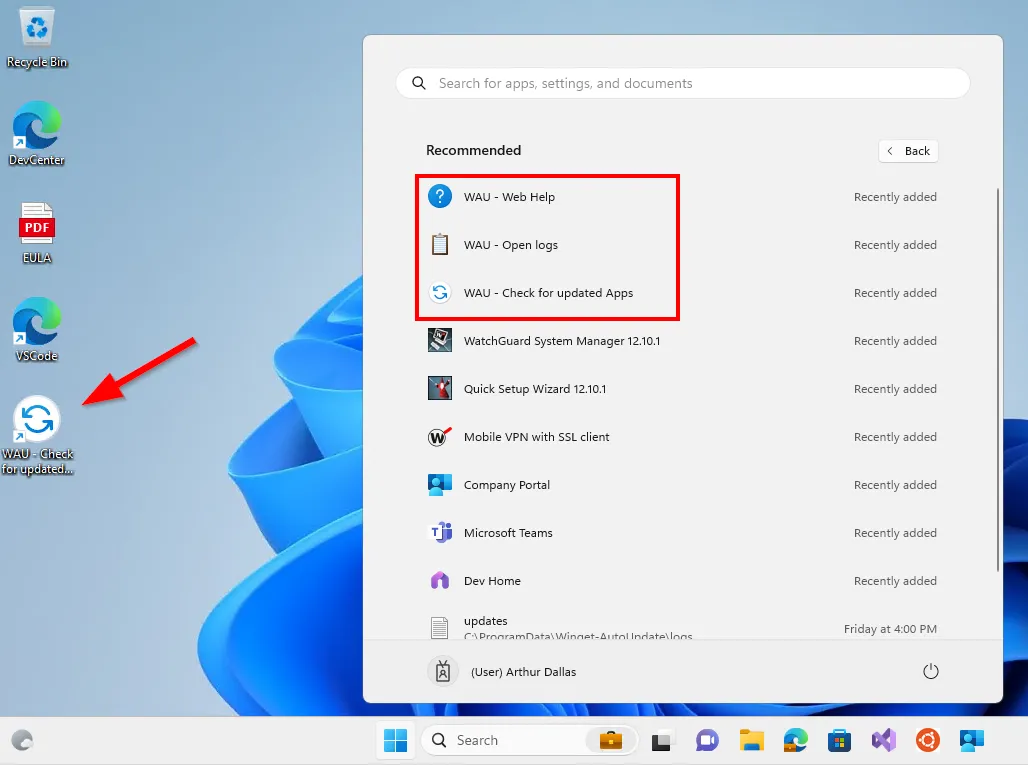
Task: Click the Quick Setup Wizard 12.10.1 icon
Action: [440, 388]
